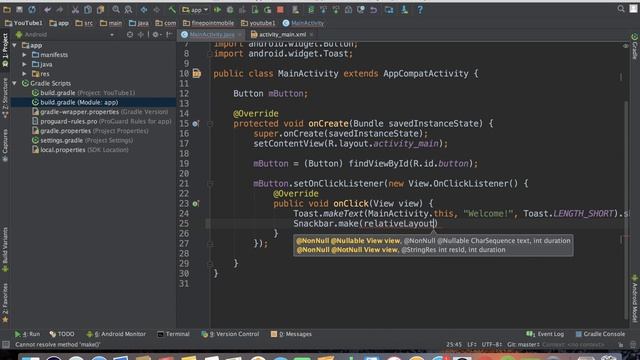This screenshot has height=360, width=640.
Task: Open the Captures side tab
Action: pos(5,146)
